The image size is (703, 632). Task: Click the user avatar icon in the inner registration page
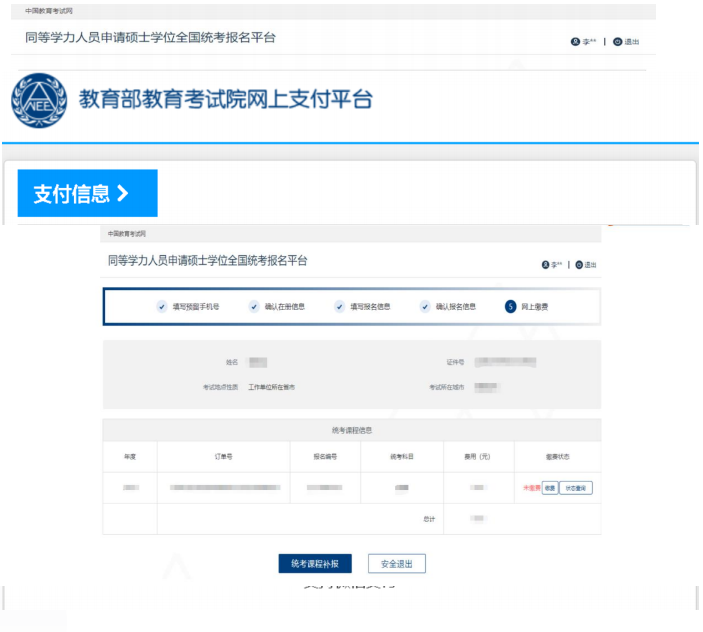[546, 265]
